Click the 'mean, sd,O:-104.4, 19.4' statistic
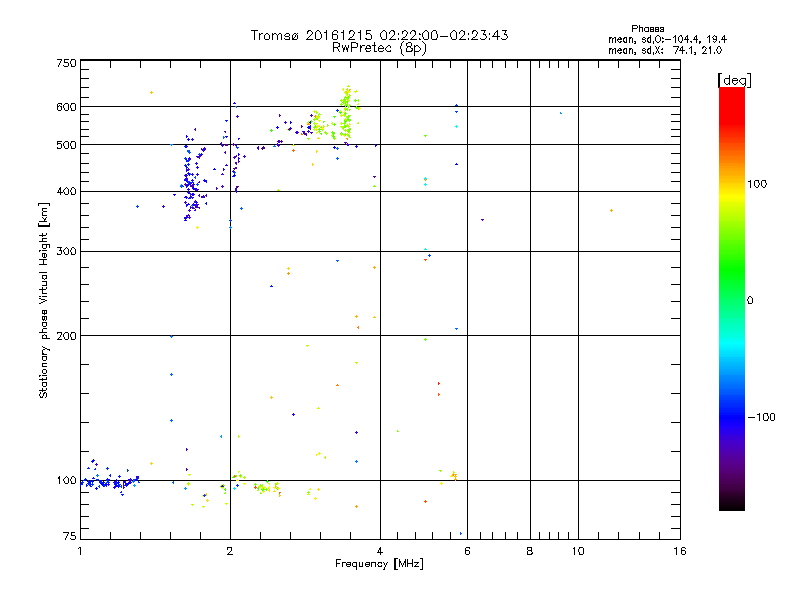The height and width of the screenshot is (600, 800). tap(667, 39)
